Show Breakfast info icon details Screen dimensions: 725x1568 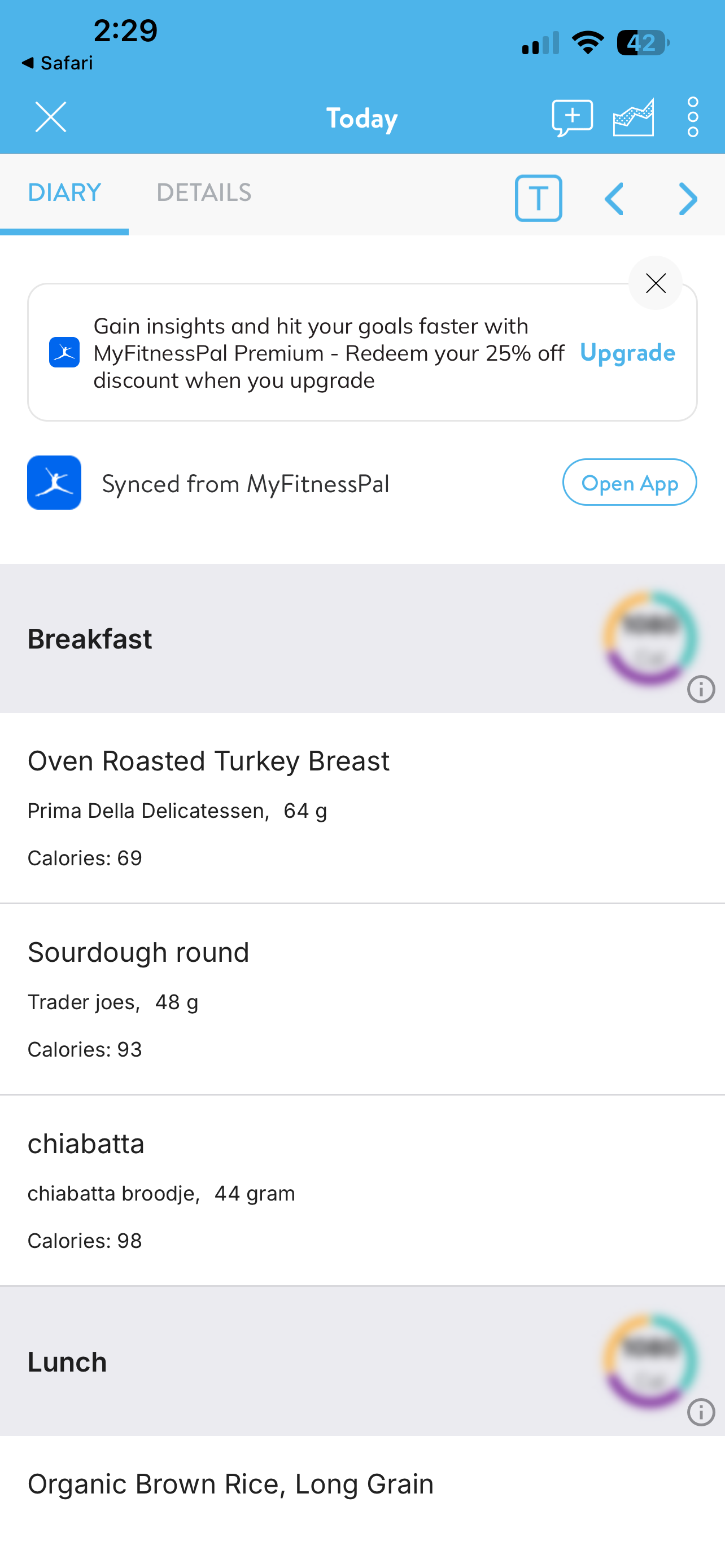pyautogui.click(x=701, y=690)
